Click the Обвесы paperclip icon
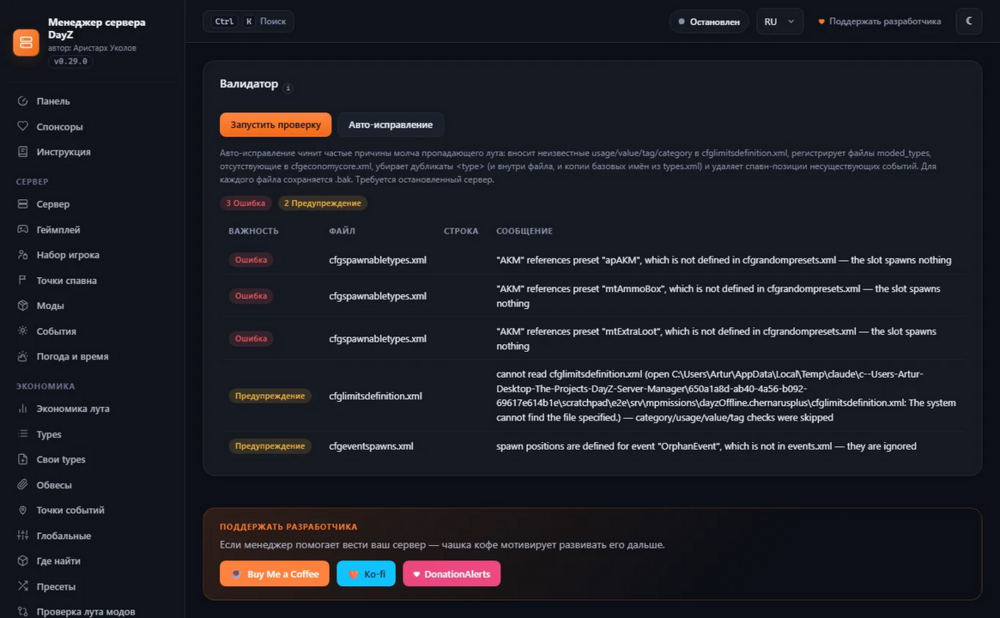 click(23, 485)
